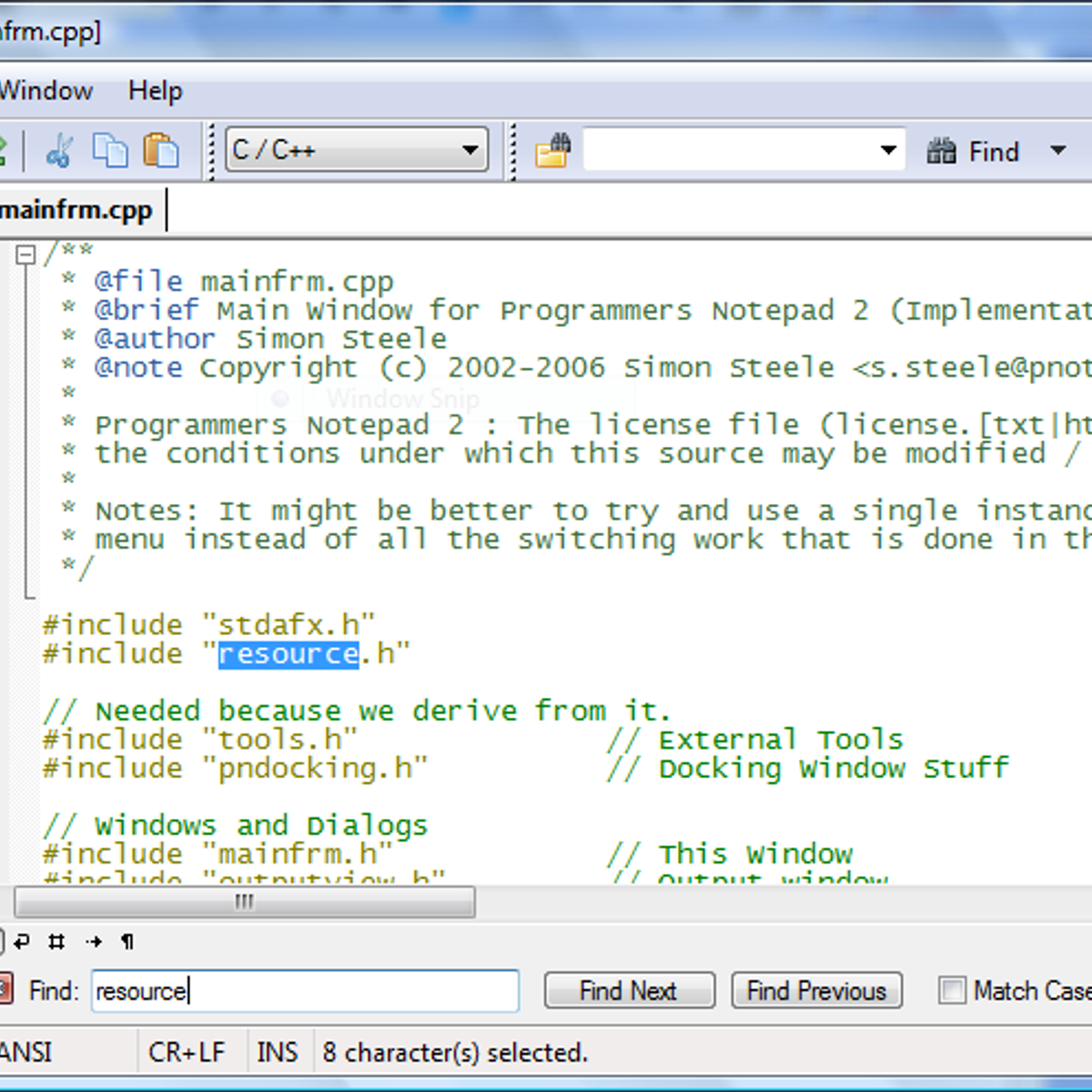Toggle whitespace arrow icon

(94, 942)
